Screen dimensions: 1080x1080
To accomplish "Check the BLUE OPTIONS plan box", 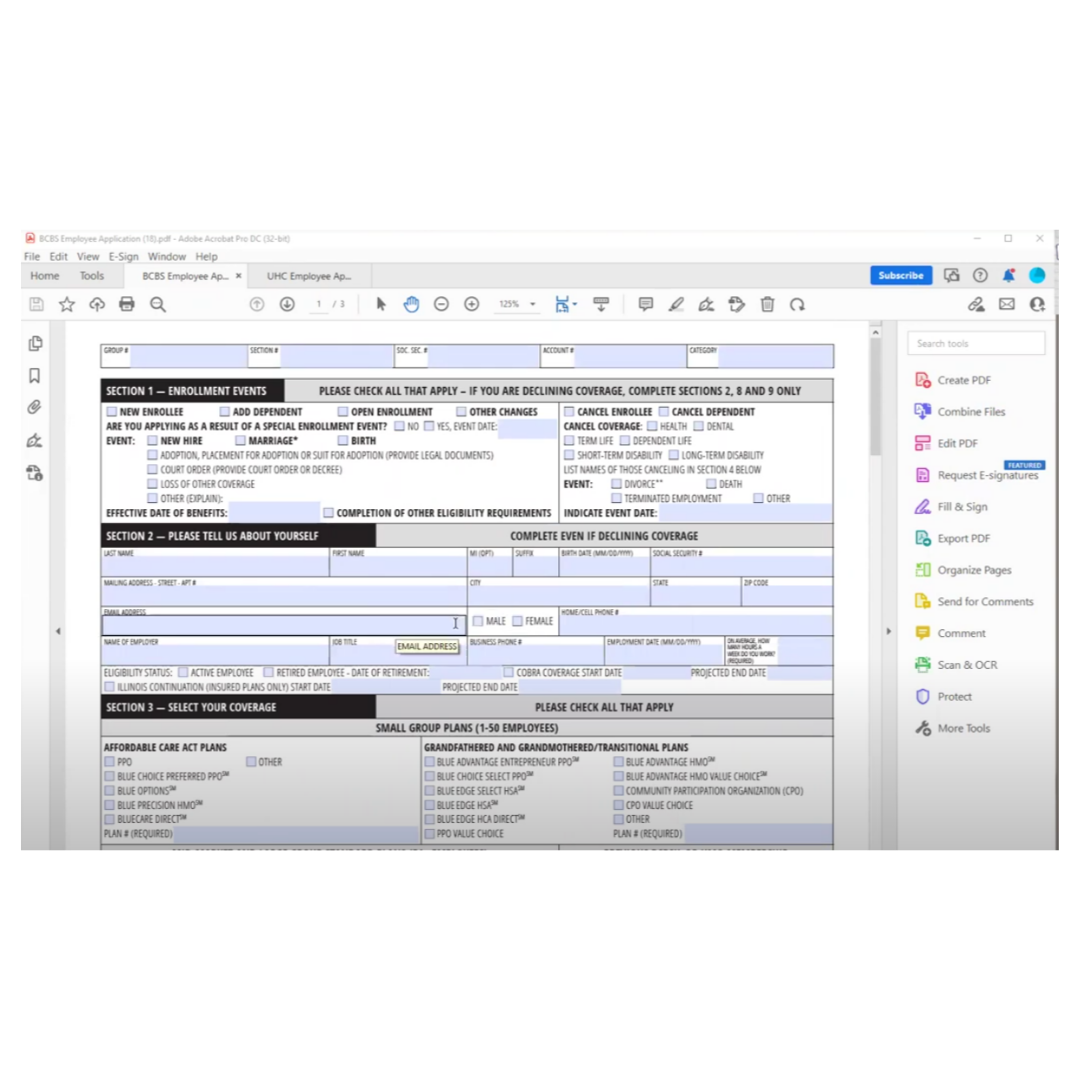I will (x=110, y=790).
